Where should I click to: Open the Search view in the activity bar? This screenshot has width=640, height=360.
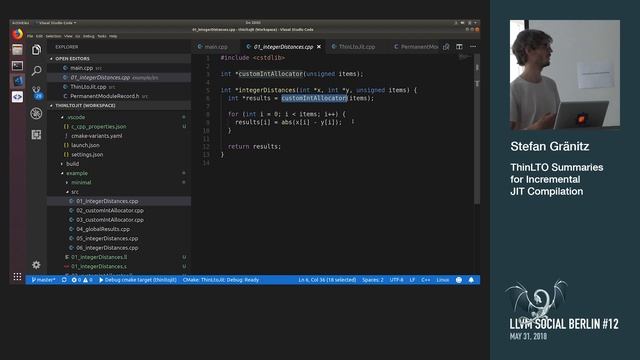36,71
